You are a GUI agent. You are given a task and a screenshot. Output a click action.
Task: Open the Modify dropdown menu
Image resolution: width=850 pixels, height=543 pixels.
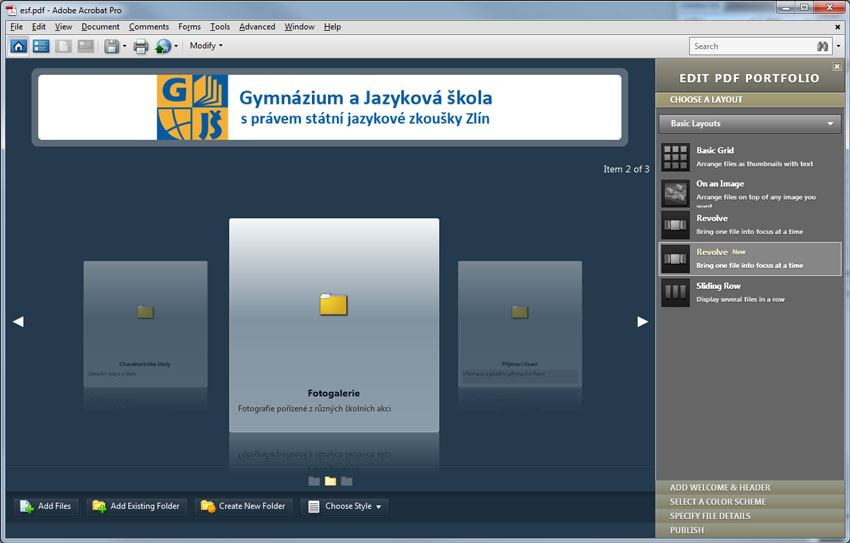click(x=206, y=46)
